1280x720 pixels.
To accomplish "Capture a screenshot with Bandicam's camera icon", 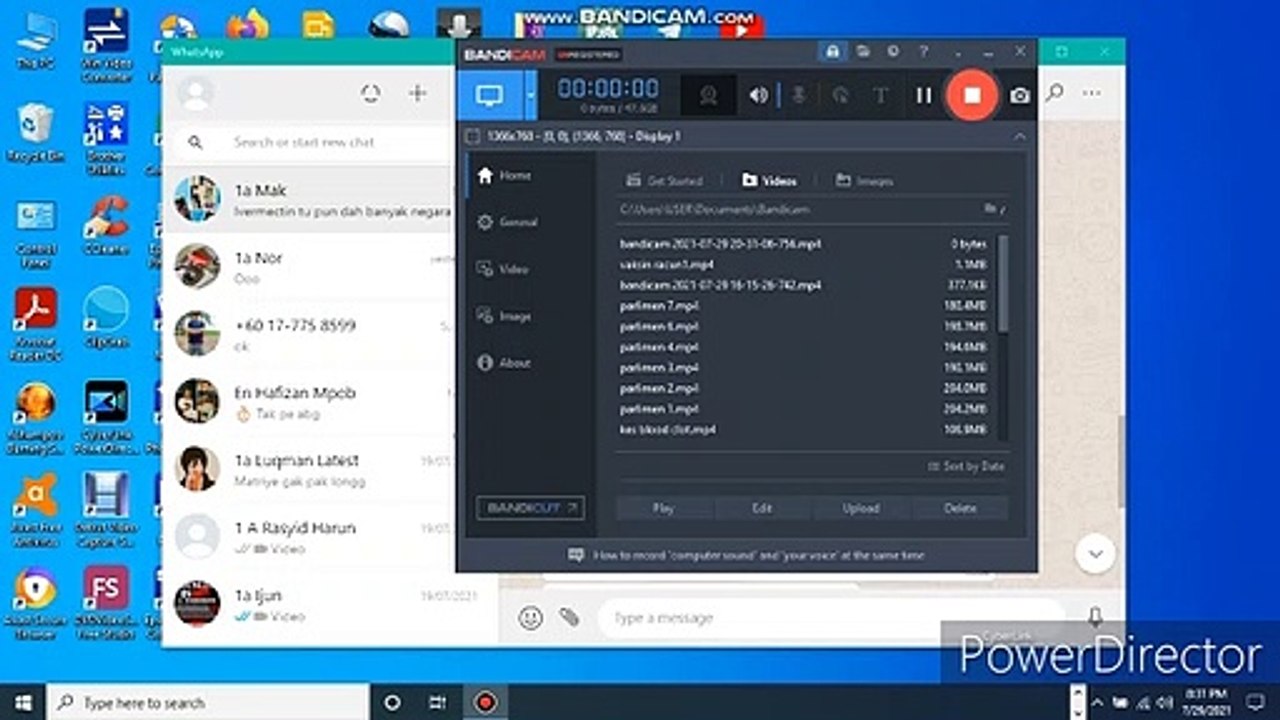I will coord(1020,95).
